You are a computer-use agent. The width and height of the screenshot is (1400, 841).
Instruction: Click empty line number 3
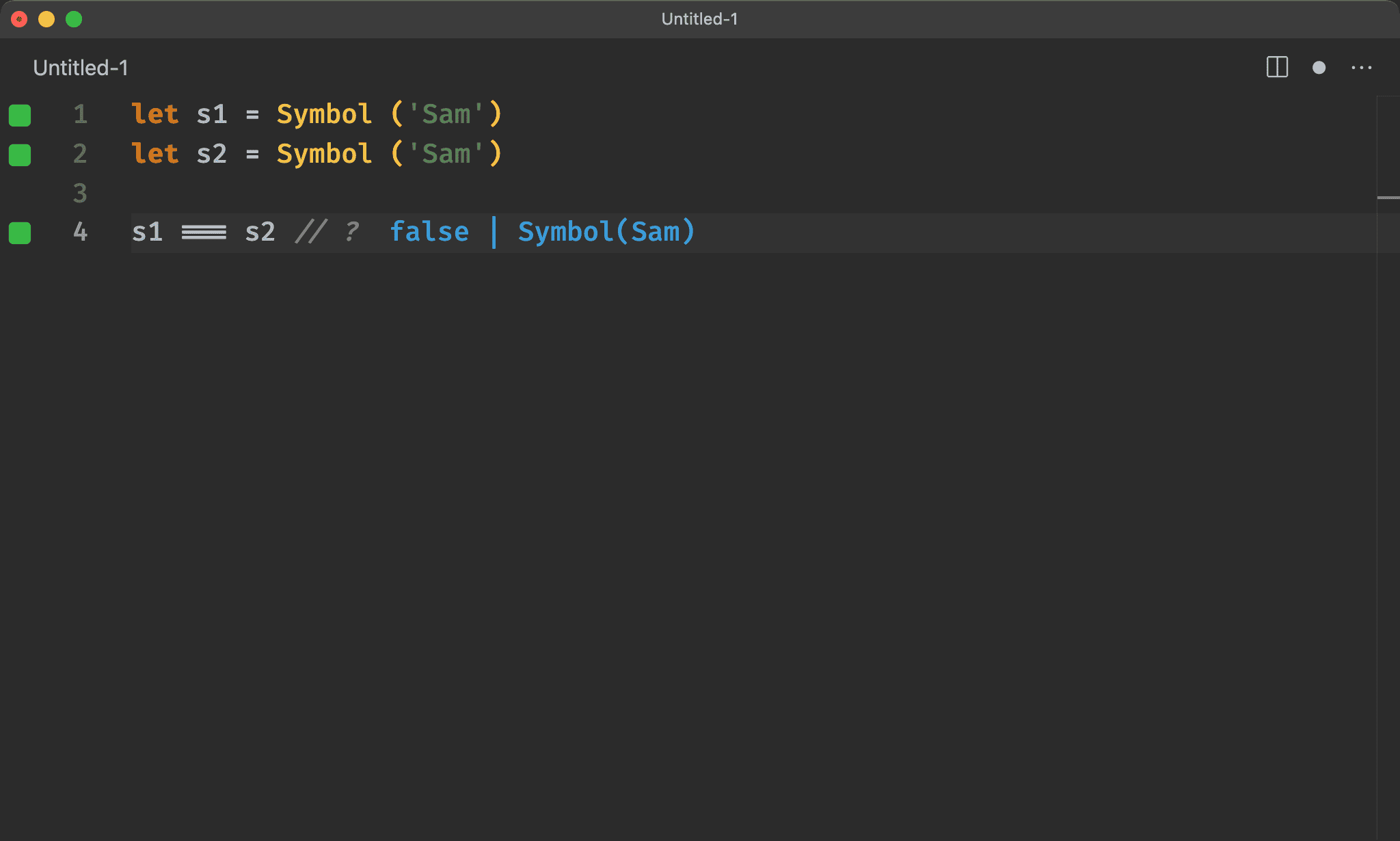click(x=80, y=193)
